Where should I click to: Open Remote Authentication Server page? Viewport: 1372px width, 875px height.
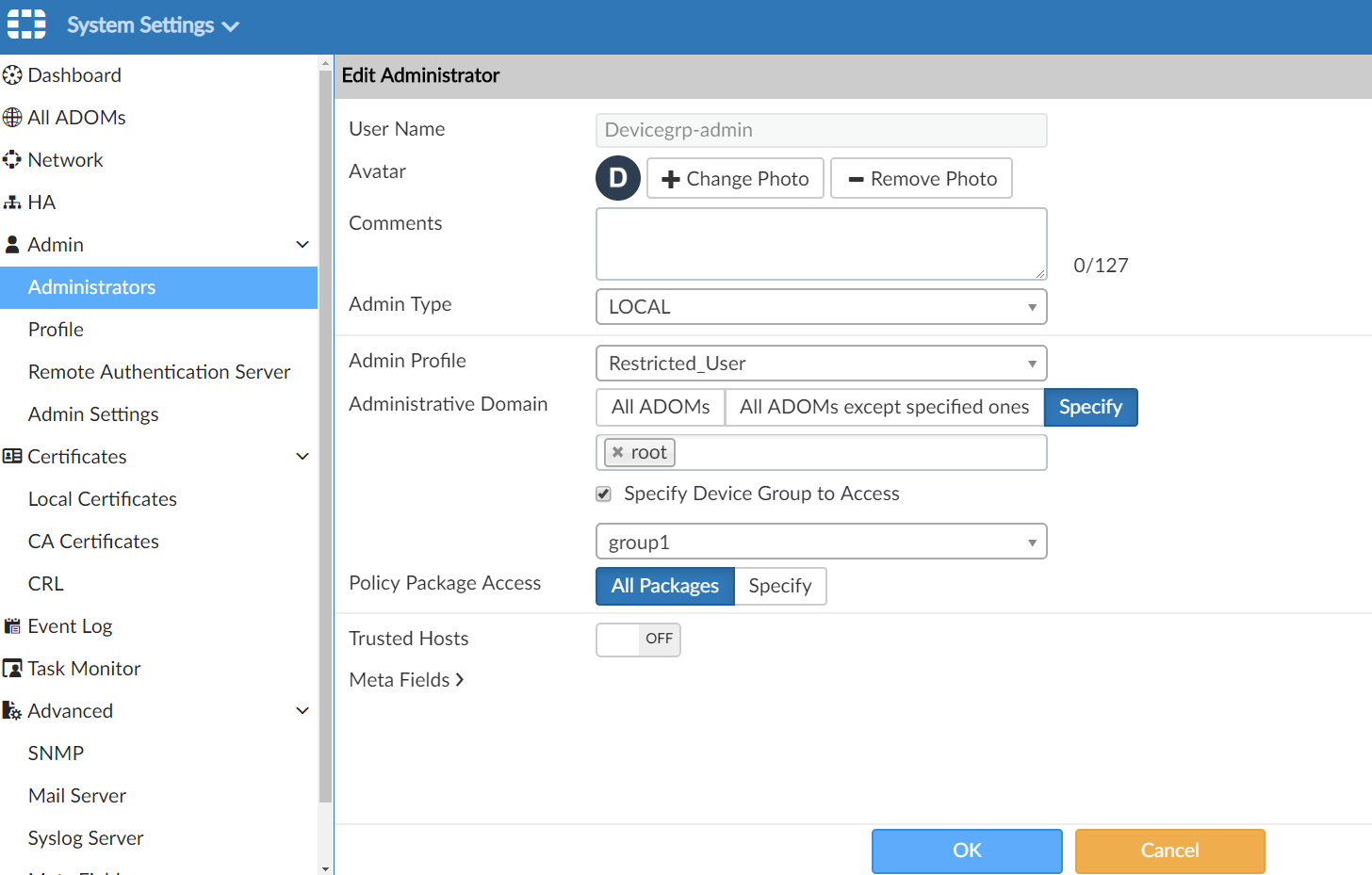tap(159, 372)
